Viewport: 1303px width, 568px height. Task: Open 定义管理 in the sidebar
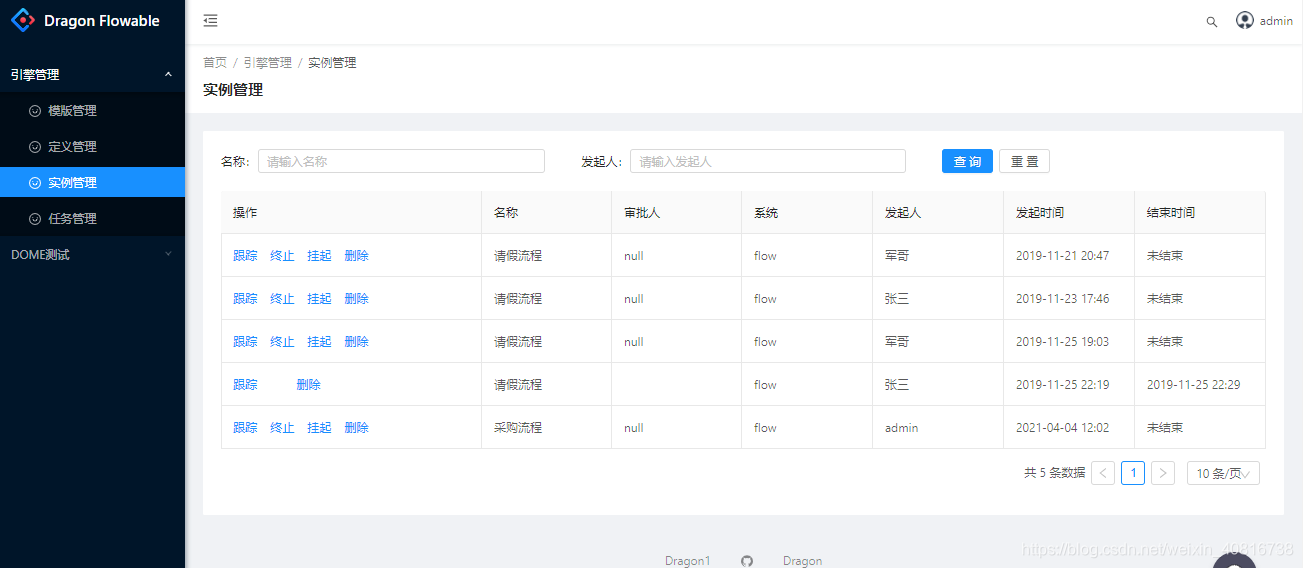tap(92, 147)
